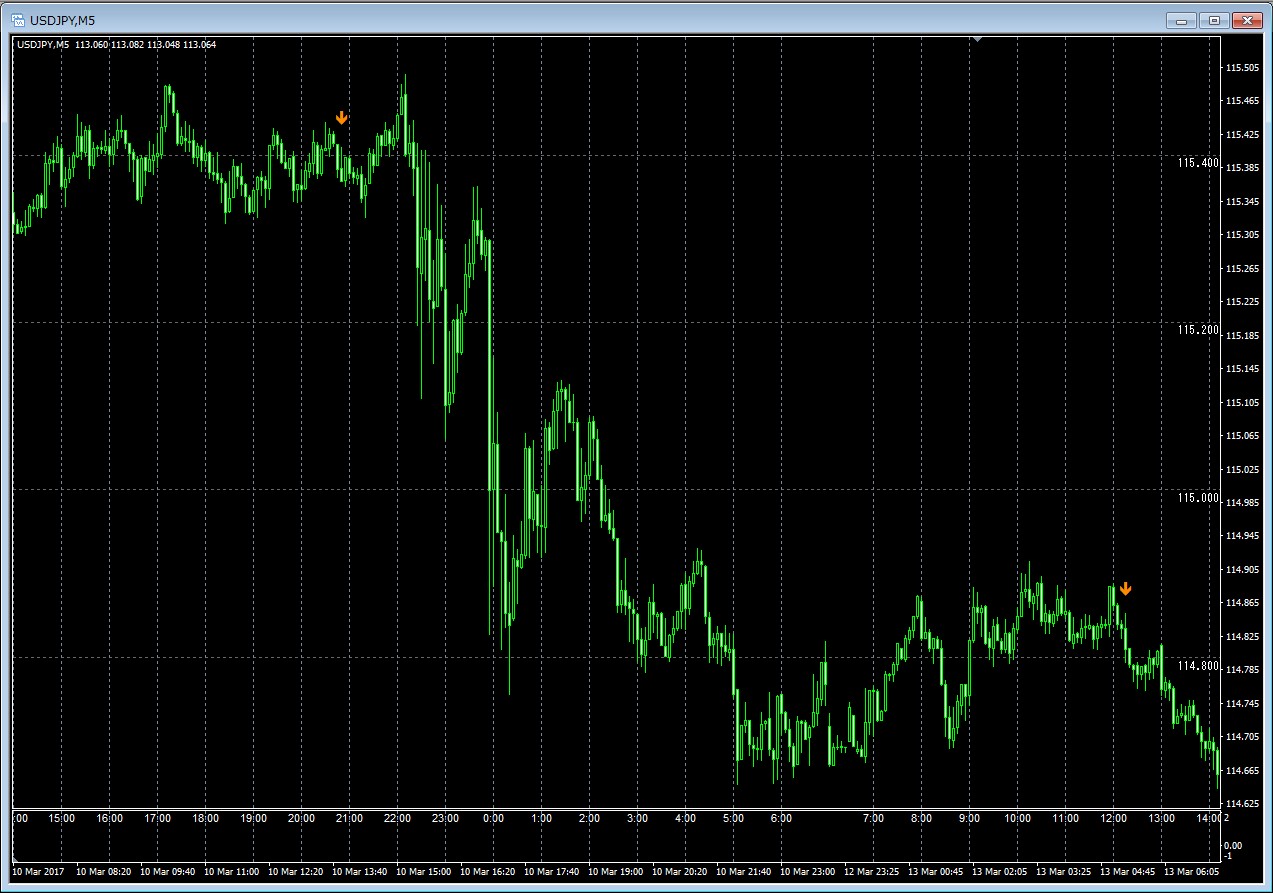Click the chart window icon beside USDJPY,M5 title
The height and width of the screenshot is (893, 1273).
point(18,19)
